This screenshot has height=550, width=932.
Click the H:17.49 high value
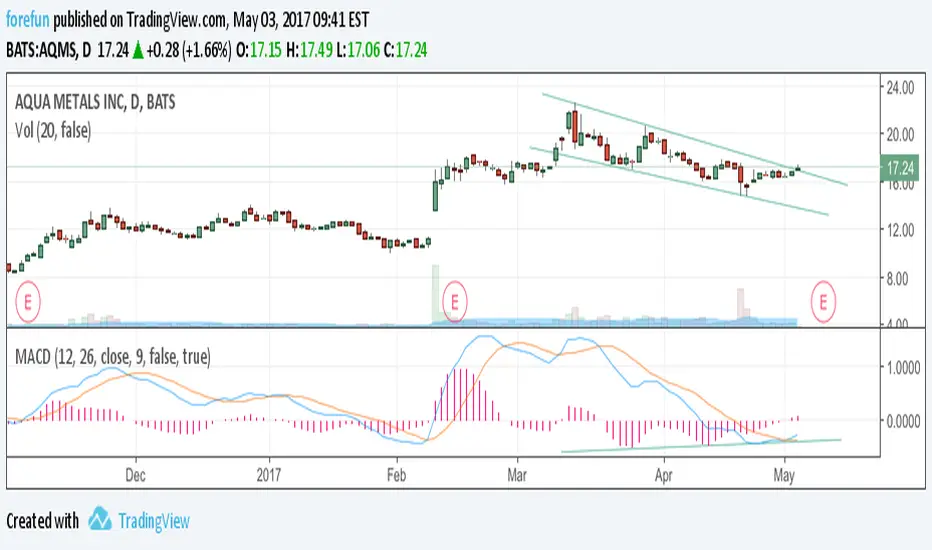click(x=309, y=50)
